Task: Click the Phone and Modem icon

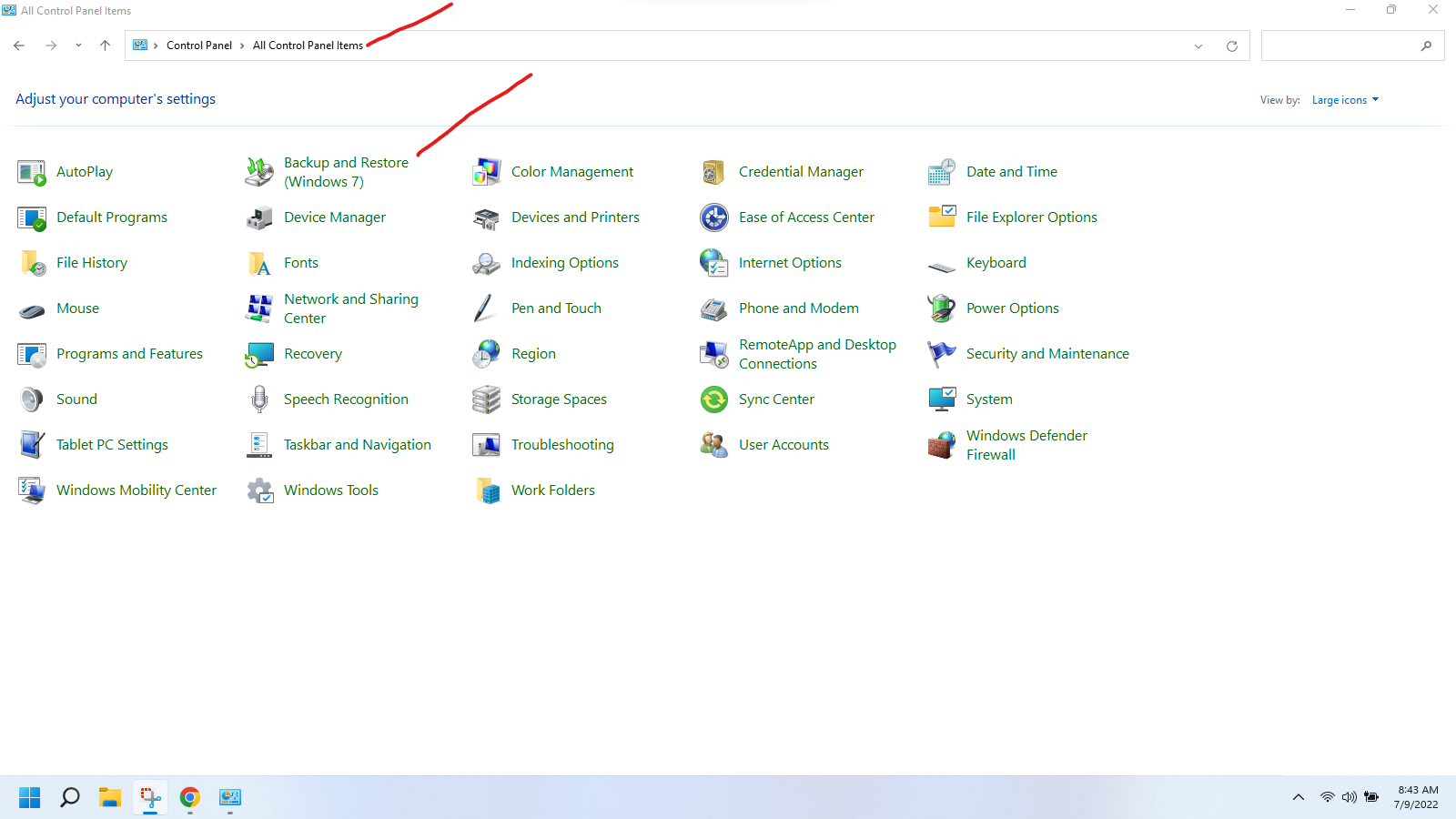Action: point(714,308)
